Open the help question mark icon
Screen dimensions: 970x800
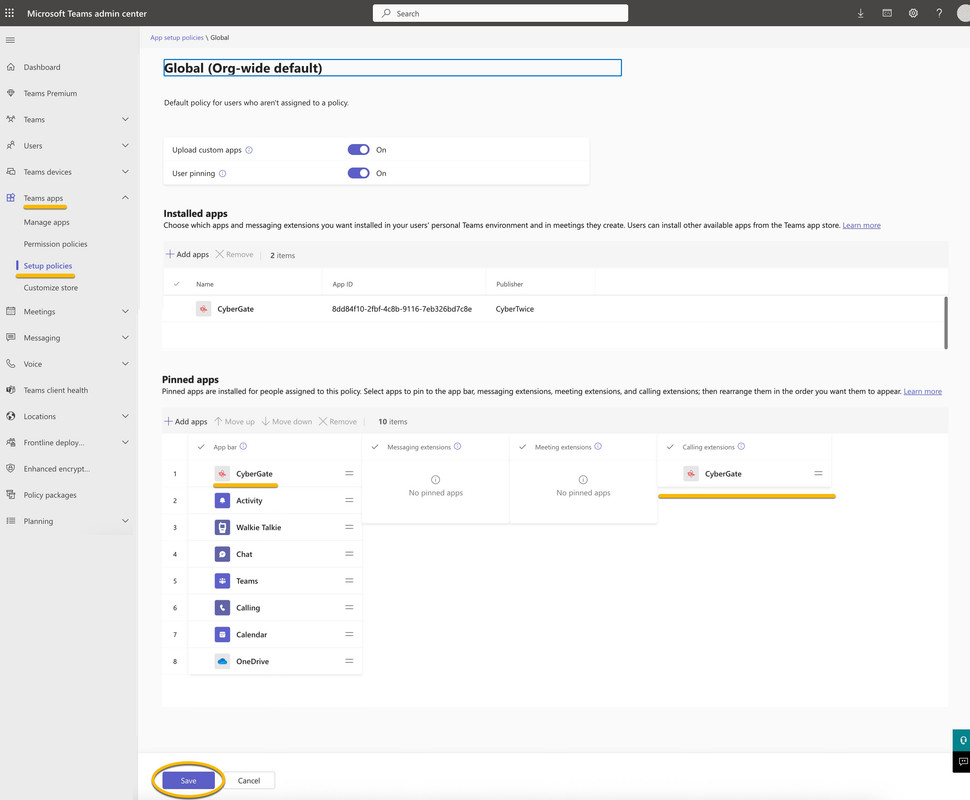pyautogui.click(x=939, y=13)
